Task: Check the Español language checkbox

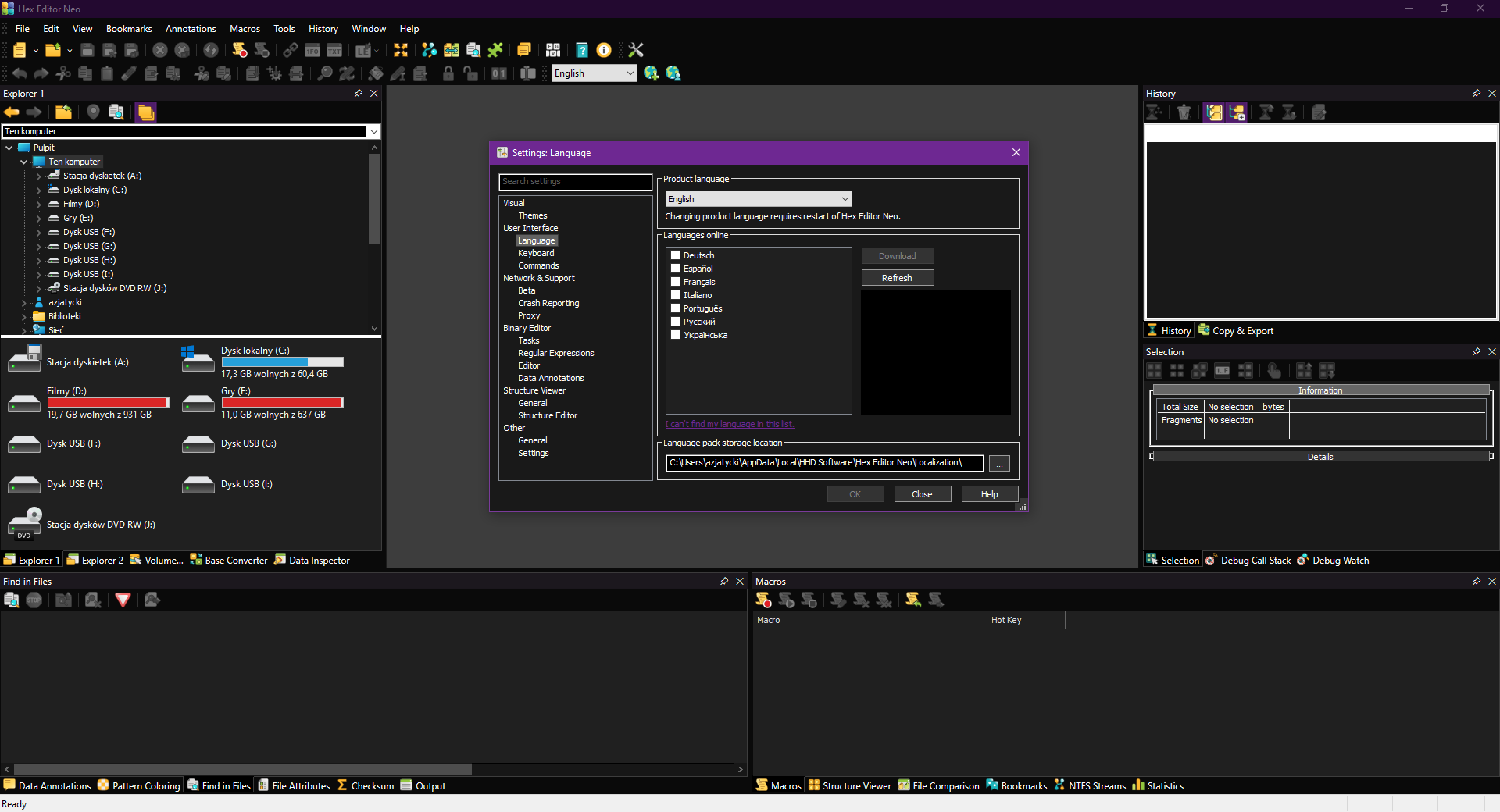Action: pyautogui.click(x=676, y=269)
